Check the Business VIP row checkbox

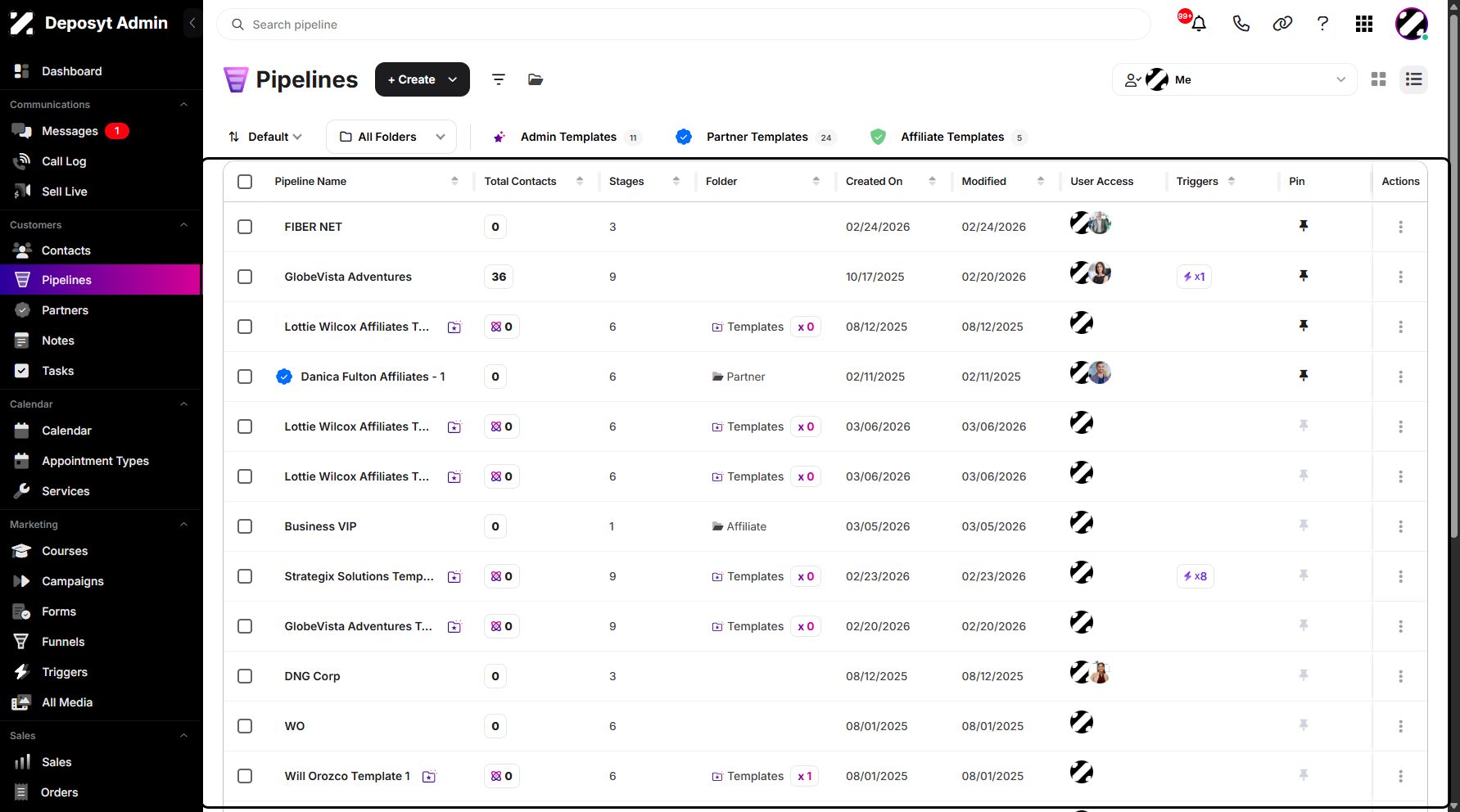[245, 526]
